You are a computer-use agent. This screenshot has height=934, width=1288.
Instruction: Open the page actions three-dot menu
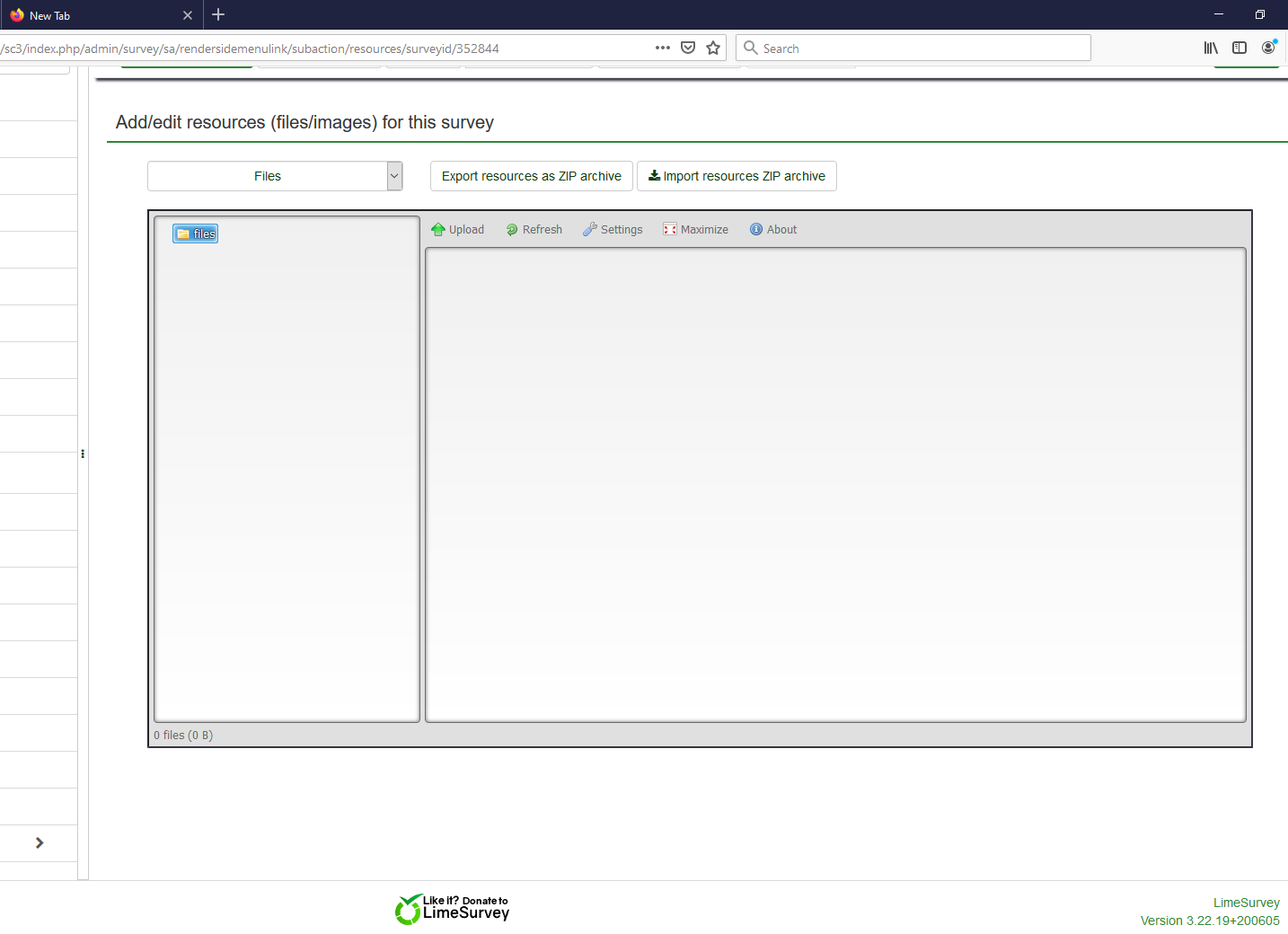point(663,48)
